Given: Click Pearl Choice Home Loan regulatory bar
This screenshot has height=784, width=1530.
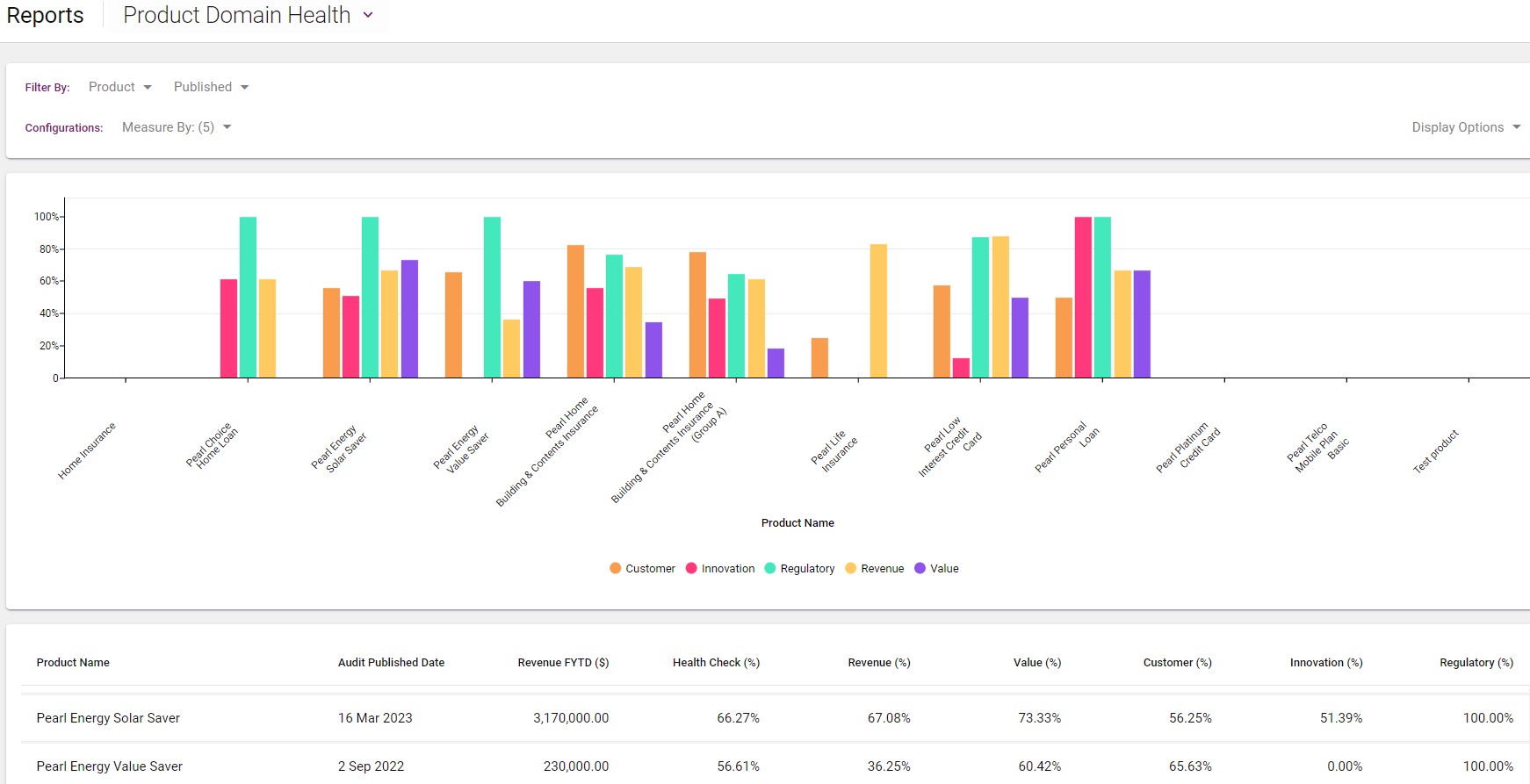Looking at the screenshot, I should 249,298.
